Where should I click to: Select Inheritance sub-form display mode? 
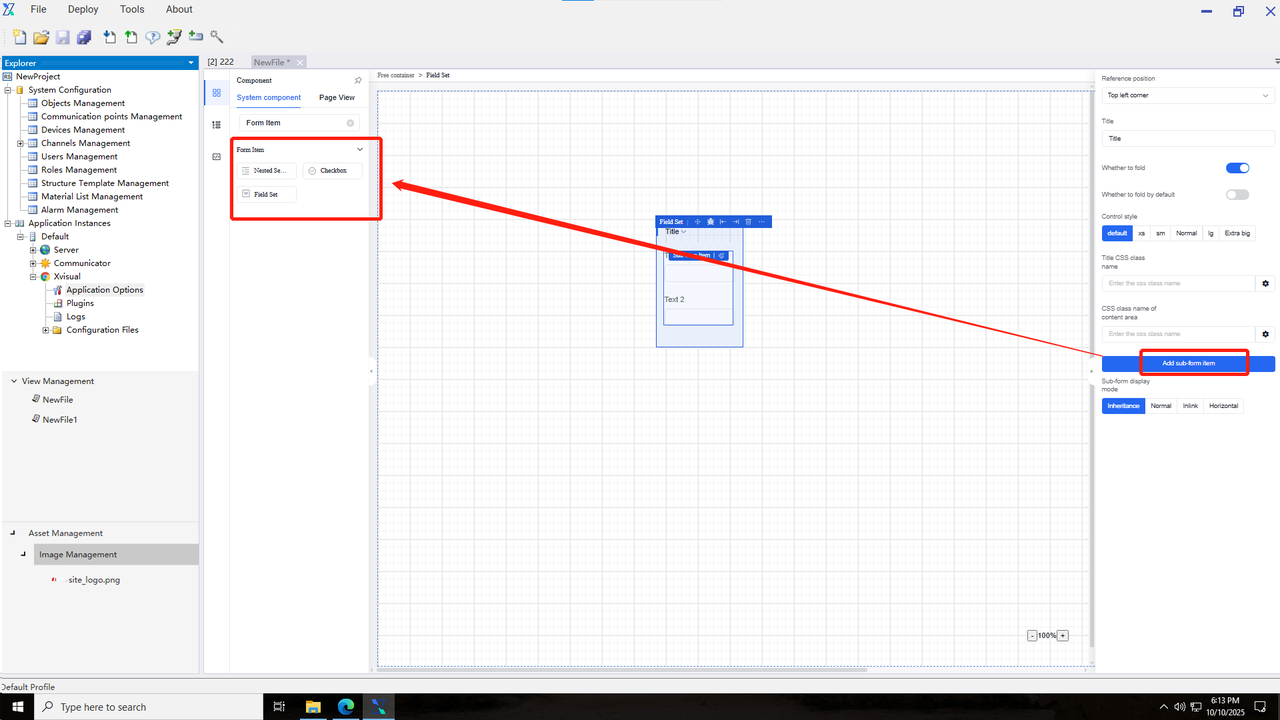[1123, 406]
